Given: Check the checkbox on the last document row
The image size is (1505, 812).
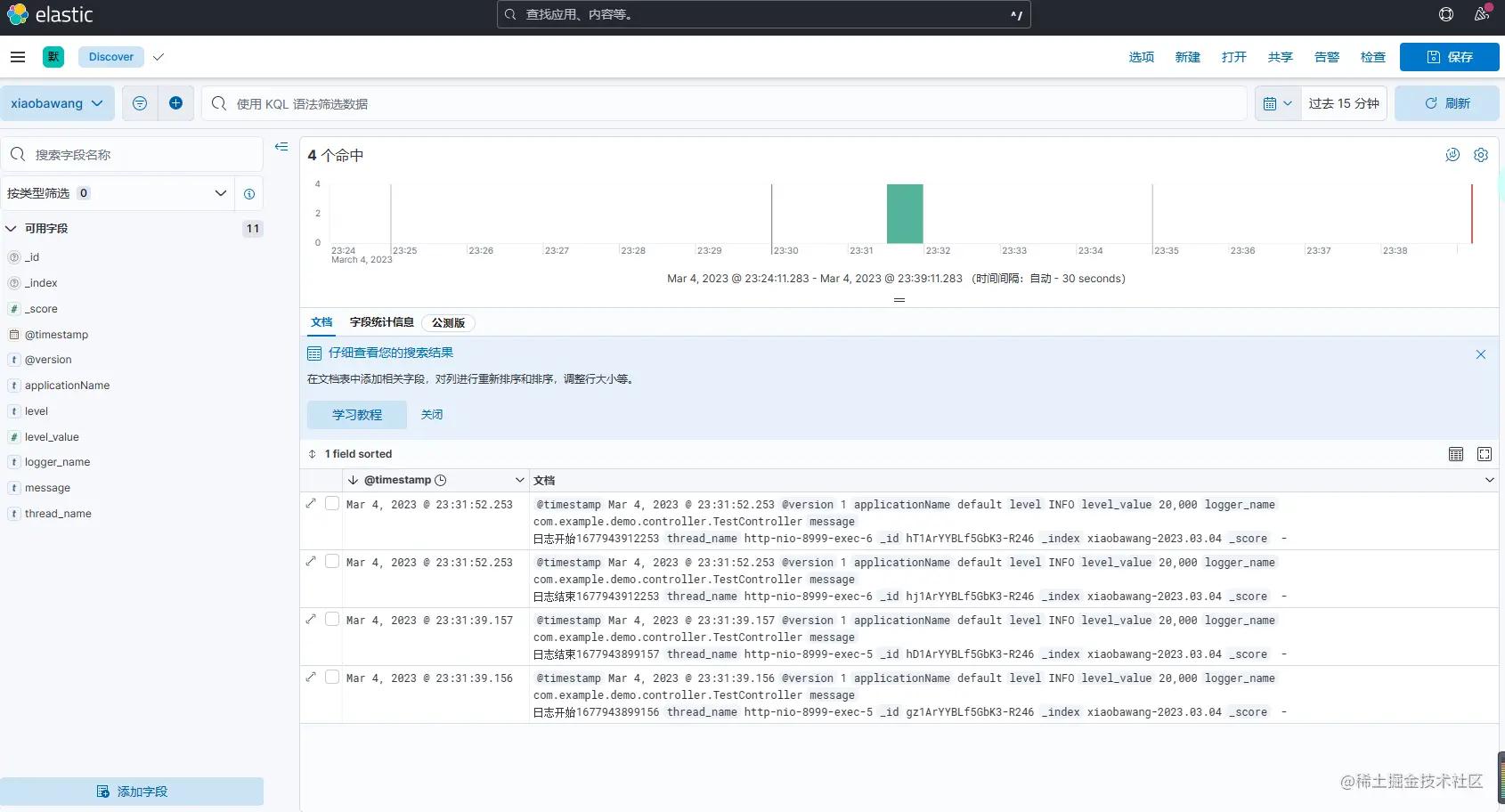Looking at the screenshot, I should tap(331, 677).
